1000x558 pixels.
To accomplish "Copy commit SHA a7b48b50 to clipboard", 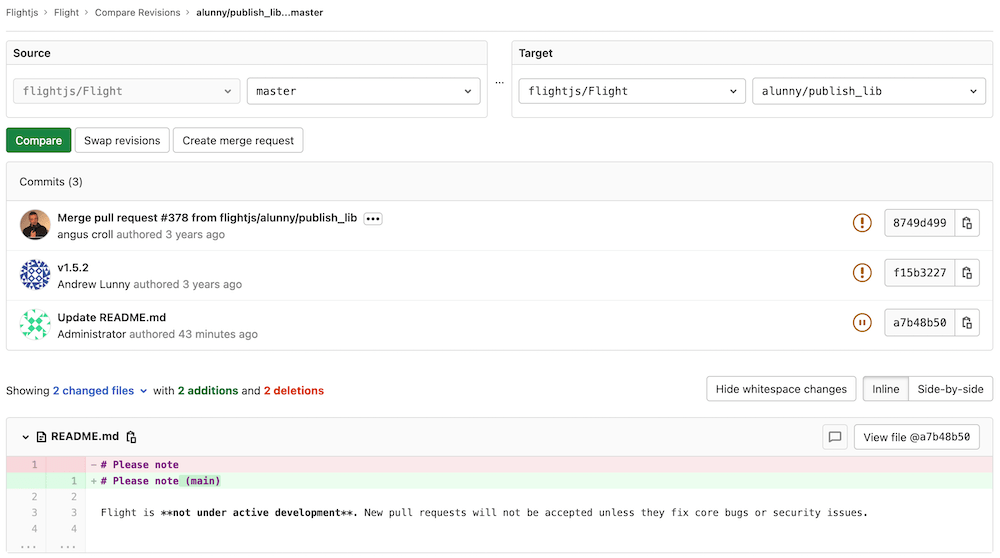I will coord(967,323).
